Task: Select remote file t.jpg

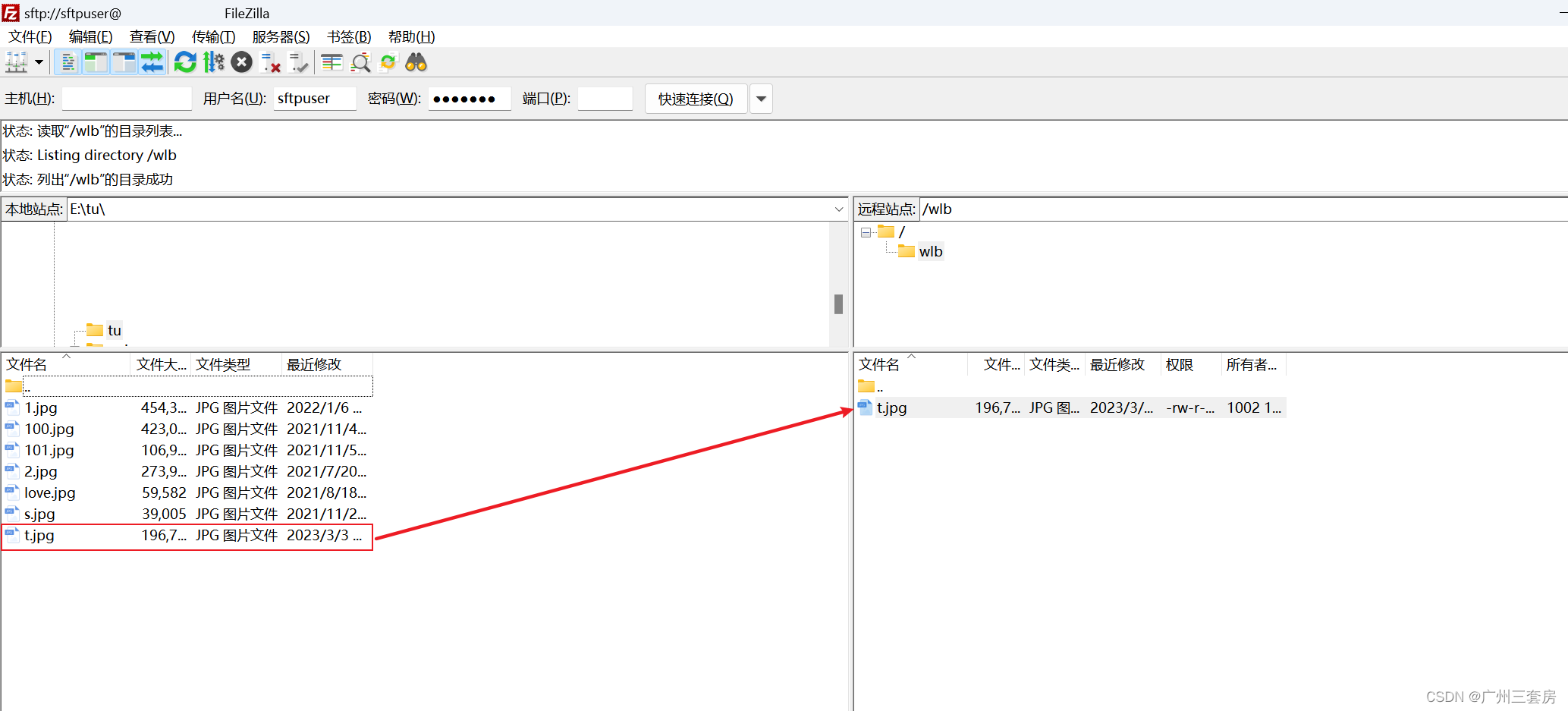Action: [x=1070, y=407]
